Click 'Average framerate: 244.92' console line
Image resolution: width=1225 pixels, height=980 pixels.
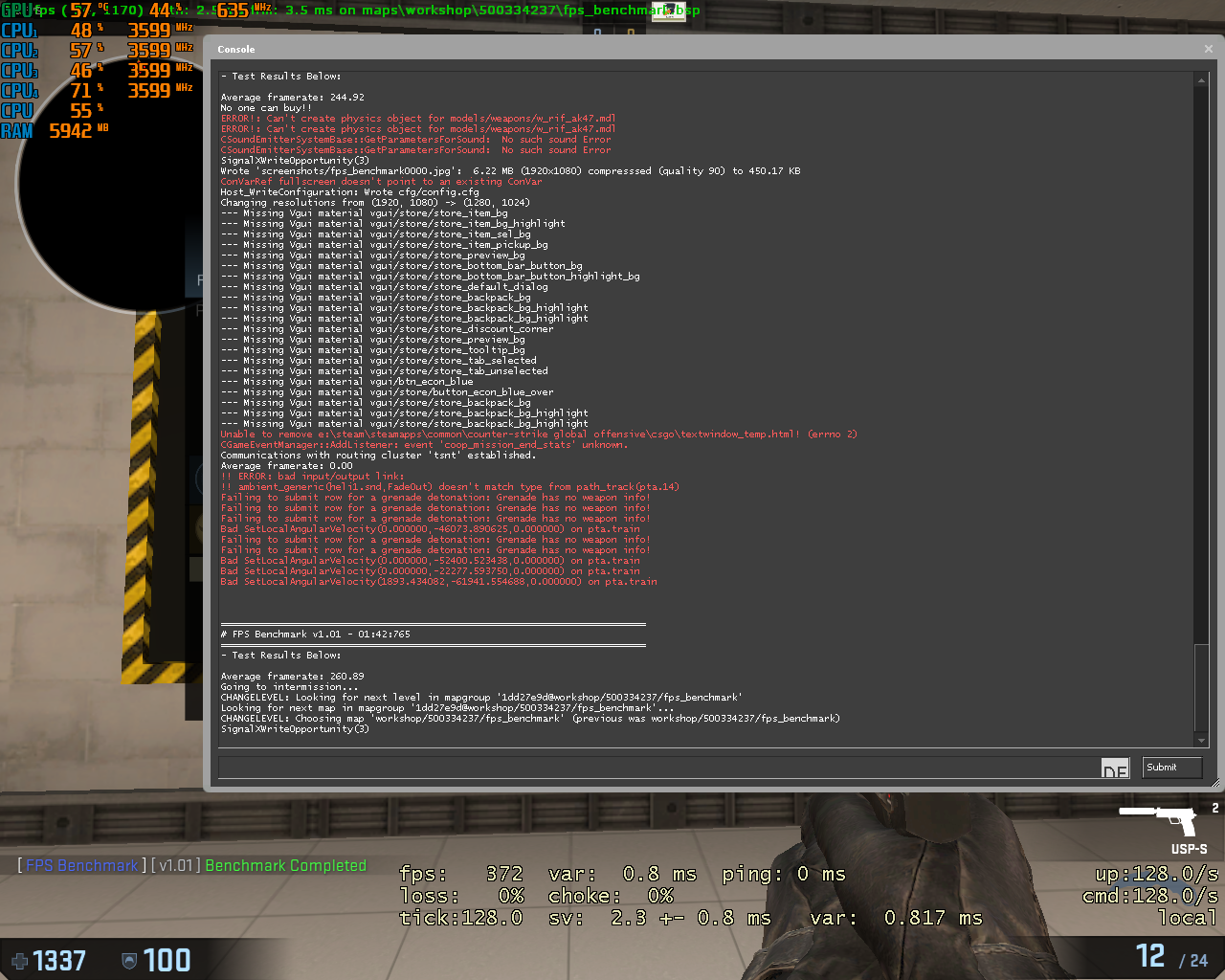coord(292,98)
